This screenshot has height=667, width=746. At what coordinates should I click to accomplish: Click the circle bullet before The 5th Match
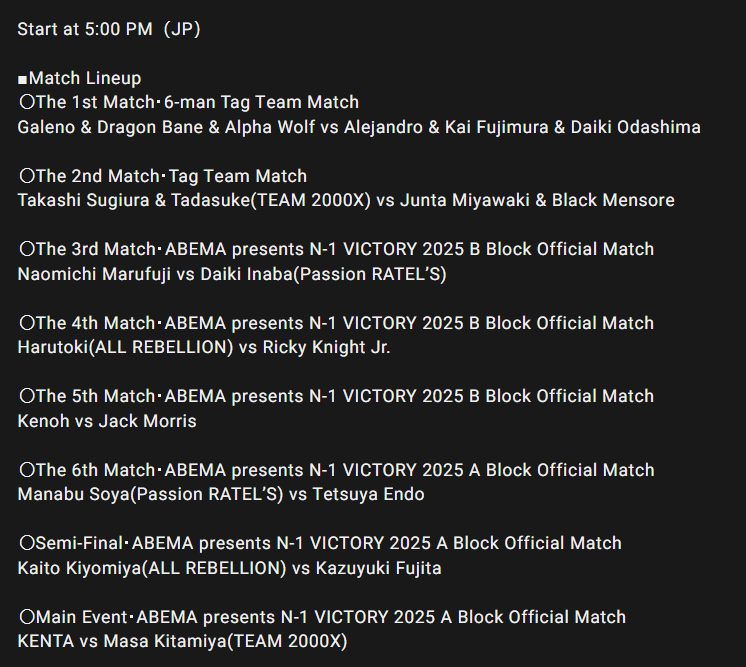coord(27,395)
